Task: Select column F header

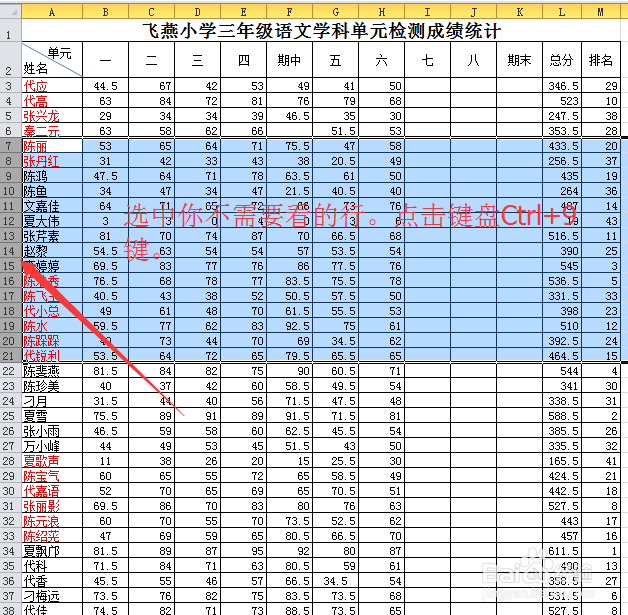Action: 289,12
